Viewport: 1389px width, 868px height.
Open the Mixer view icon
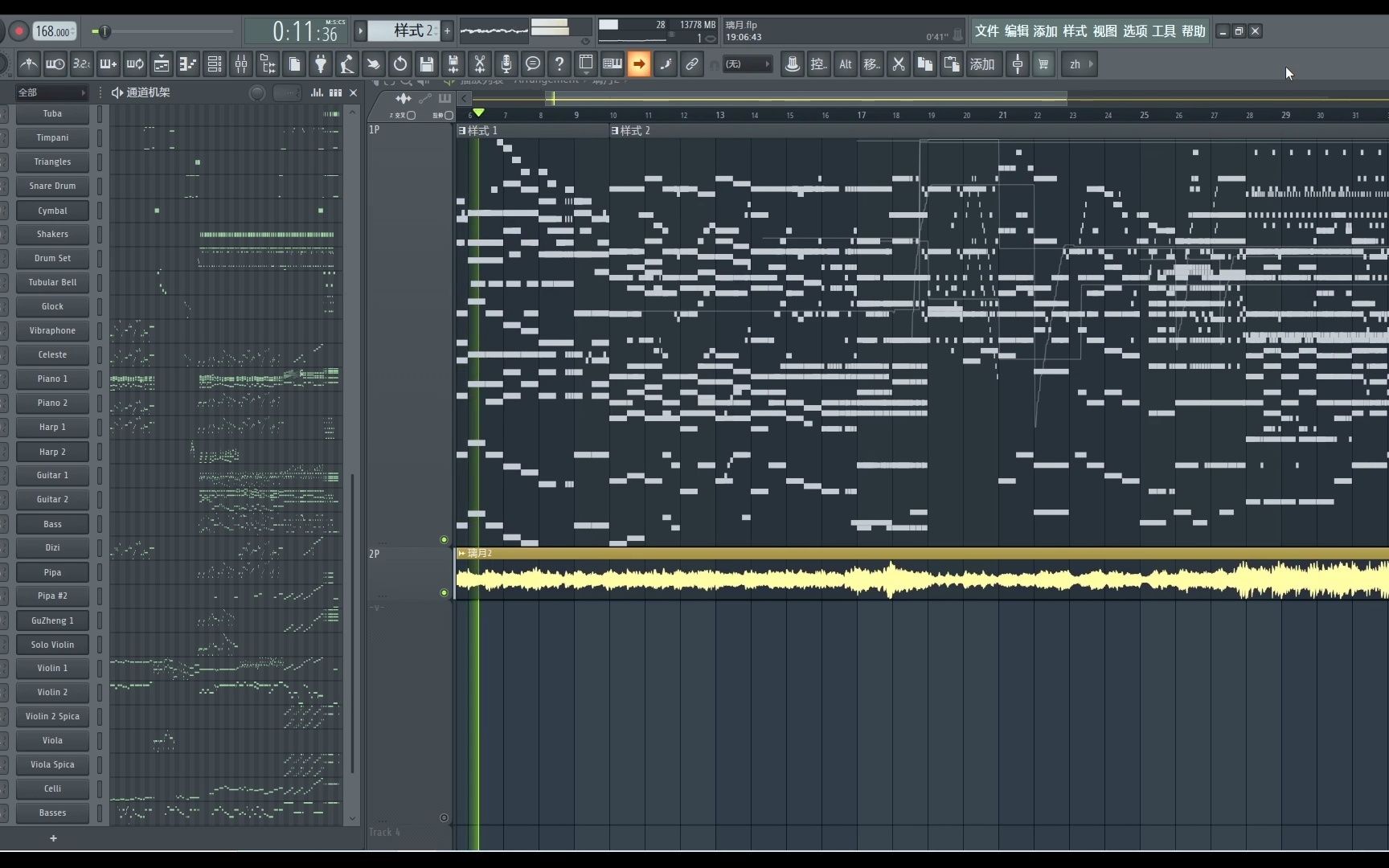pyautogui.click(x=241, y=64)
